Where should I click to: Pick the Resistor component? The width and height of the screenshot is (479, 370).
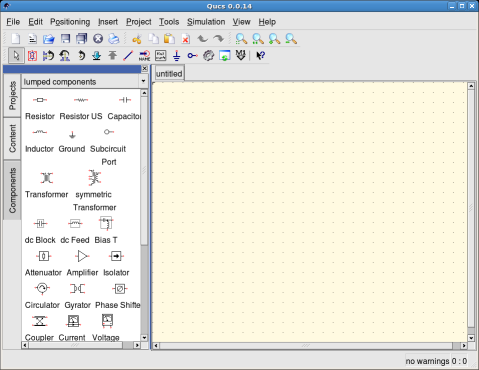(x=40, y=107)
